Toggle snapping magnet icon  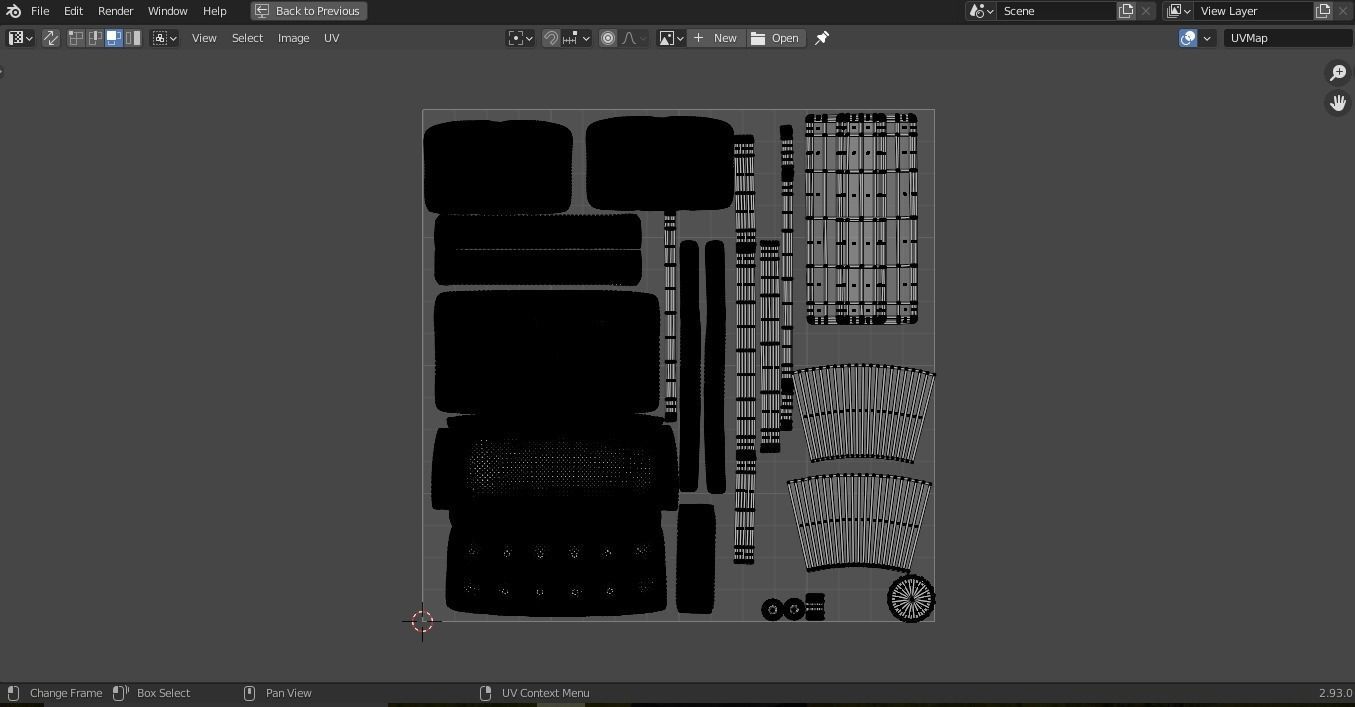551,38
